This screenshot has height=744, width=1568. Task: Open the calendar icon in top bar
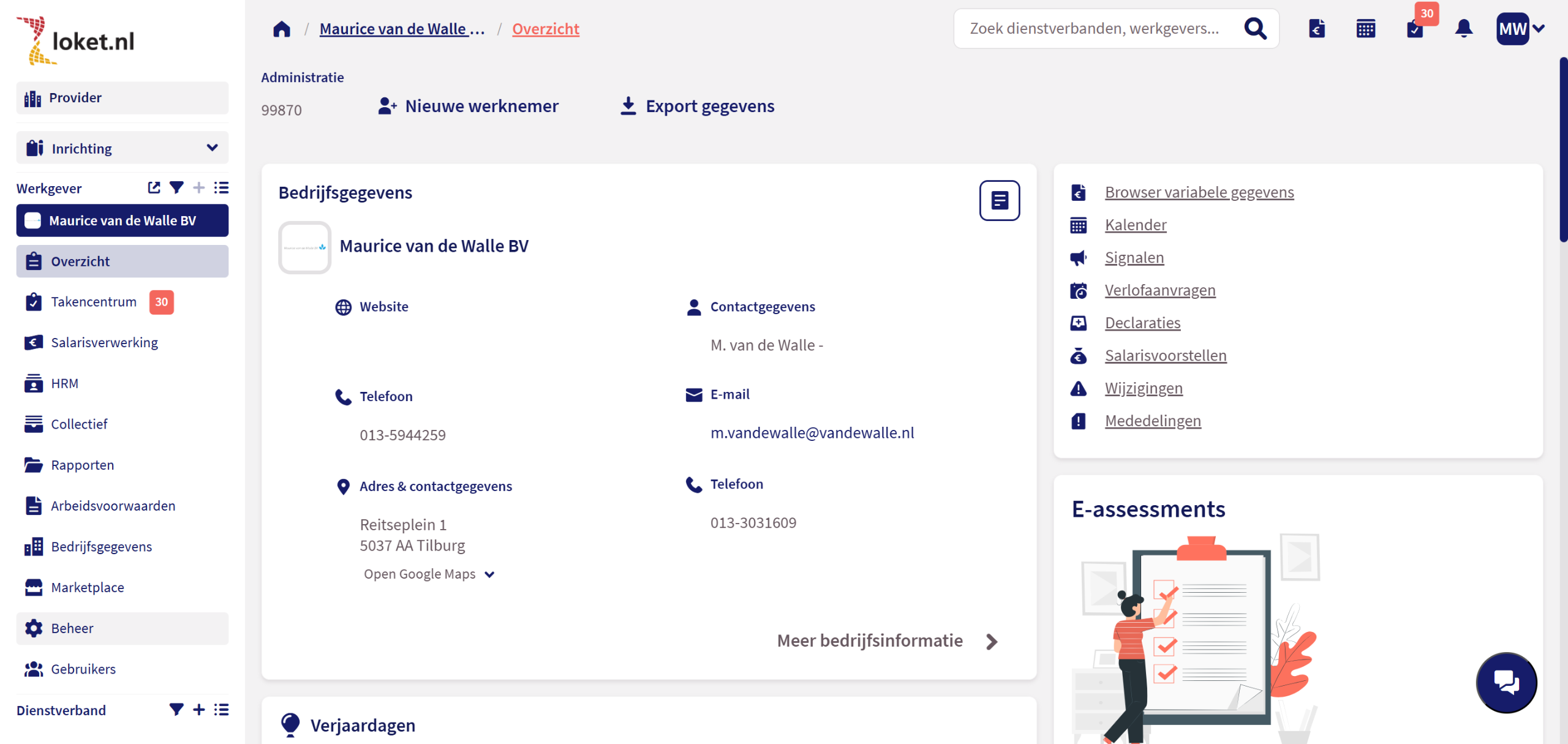coord(1365,28)
